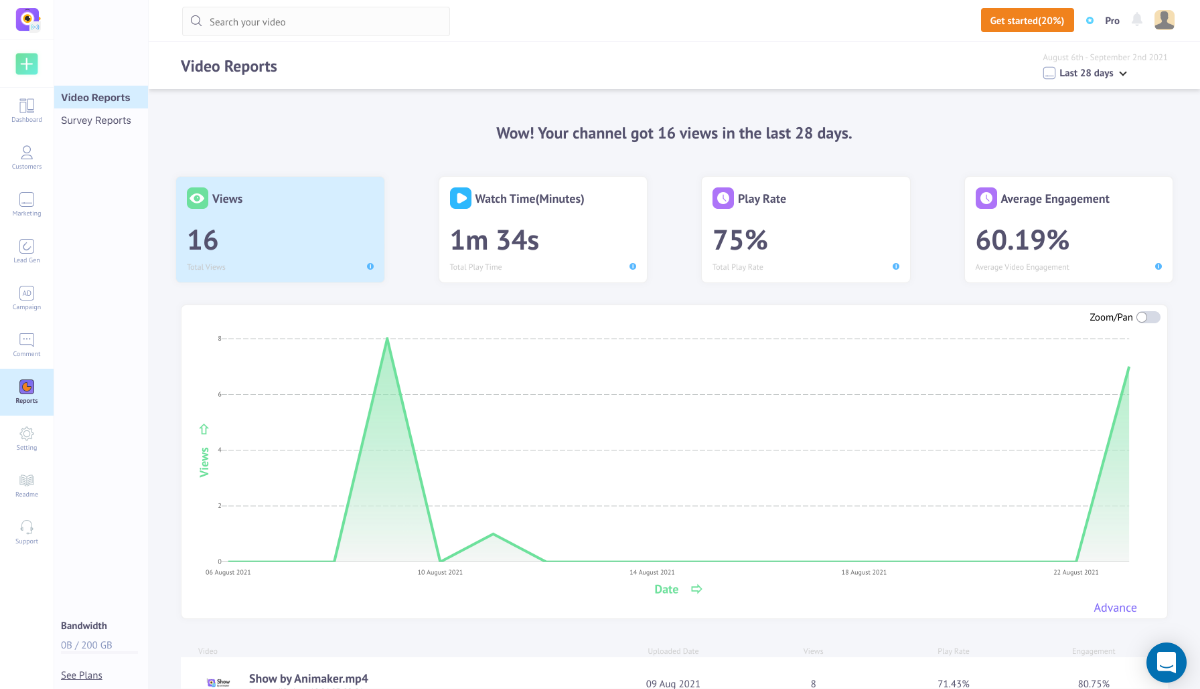The width and height of the screenshot is (1200, 689).
Task: Open Settings from the sidebar
Action: pyautogui.click(x=26, y=437)
